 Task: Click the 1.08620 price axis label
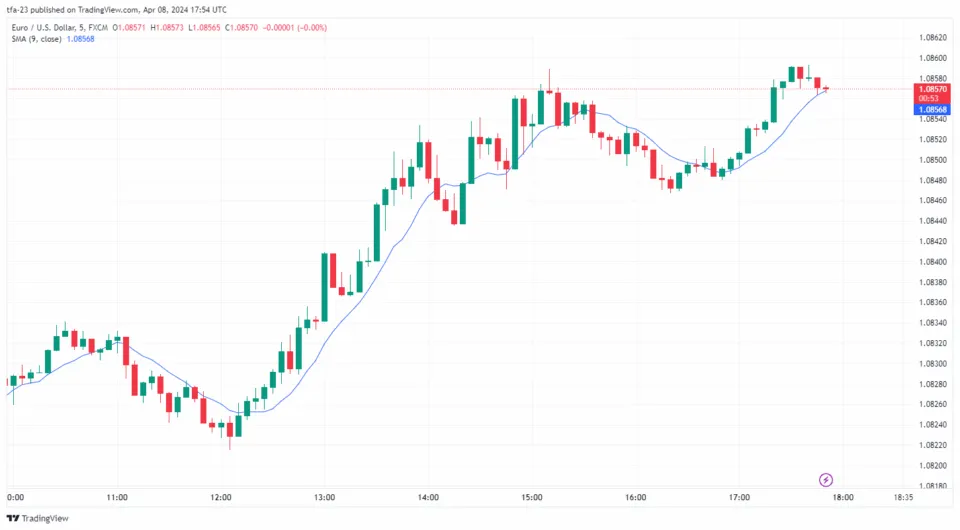tap(932, 37)
